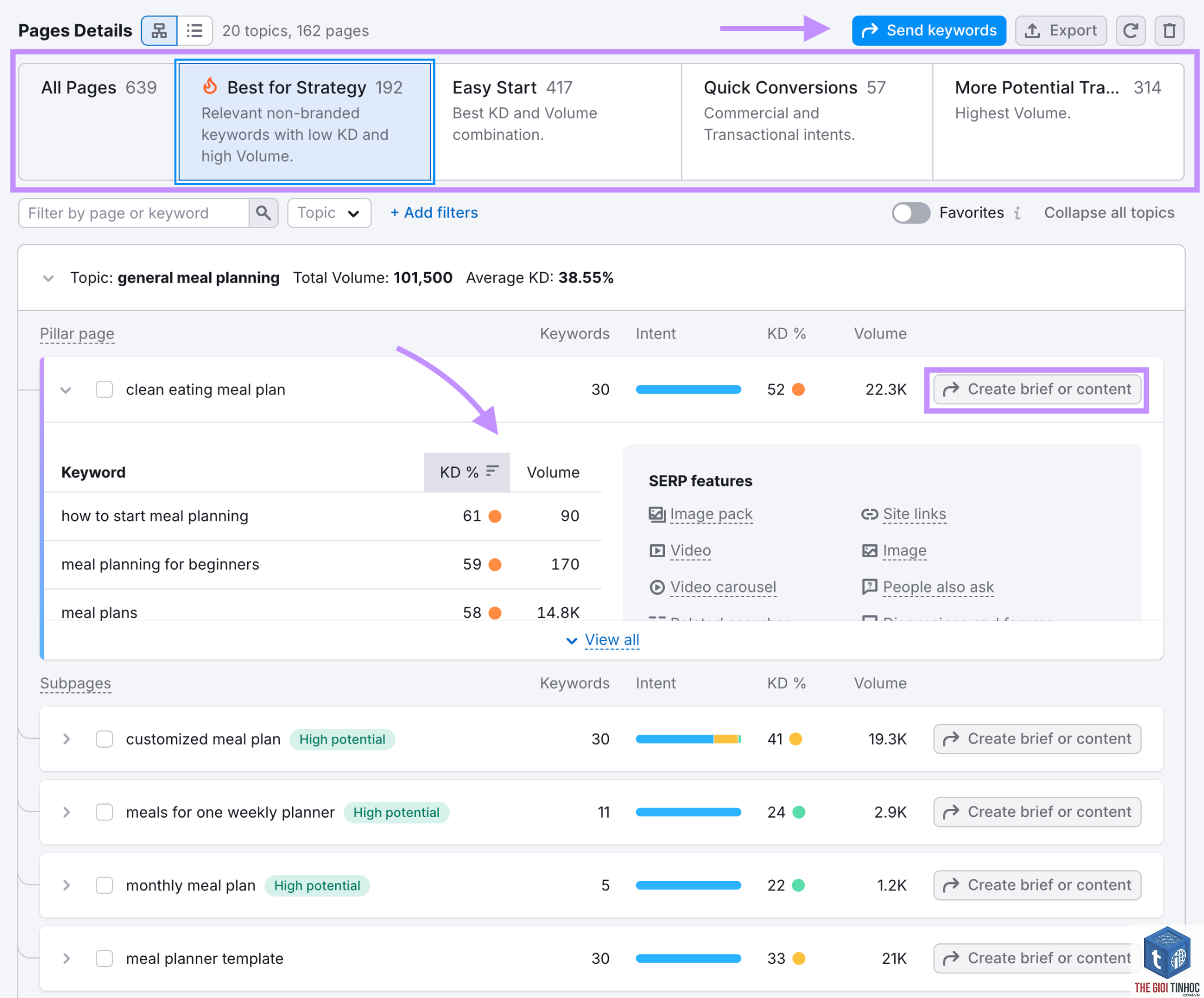Viewport: 1204px width, 998px height.
Task: Click the Site links icon
Action: 869,514
